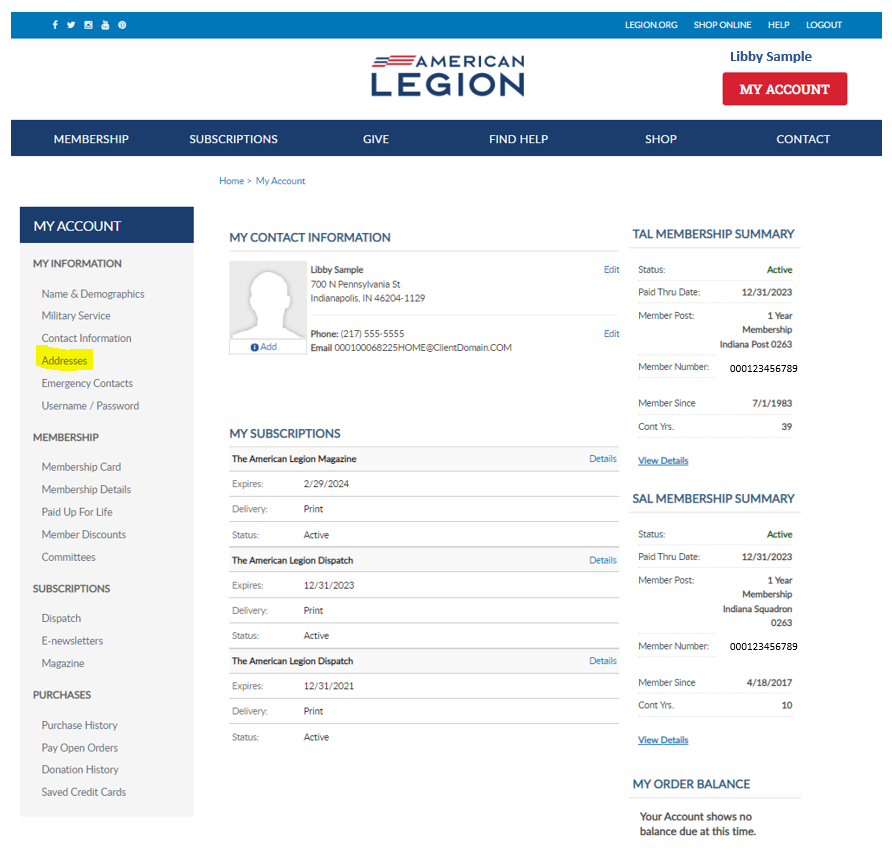Click the red MY ACCOUNT button
The width and height of the screenshot is (892, 860).
784,89
